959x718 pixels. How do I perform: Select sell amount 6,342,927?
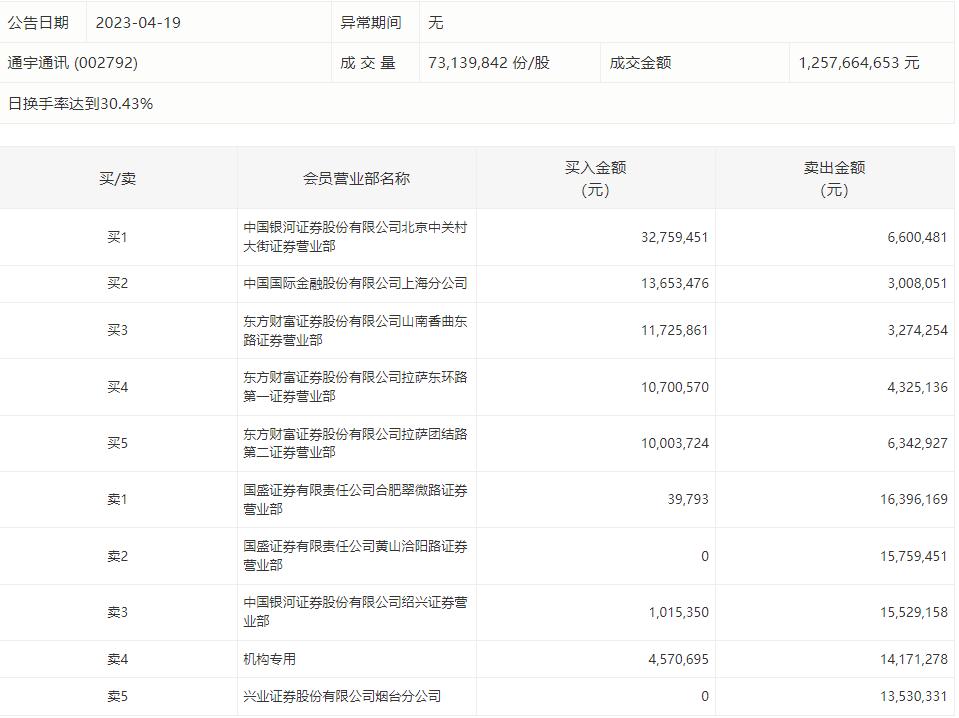(x=917, y=443)
